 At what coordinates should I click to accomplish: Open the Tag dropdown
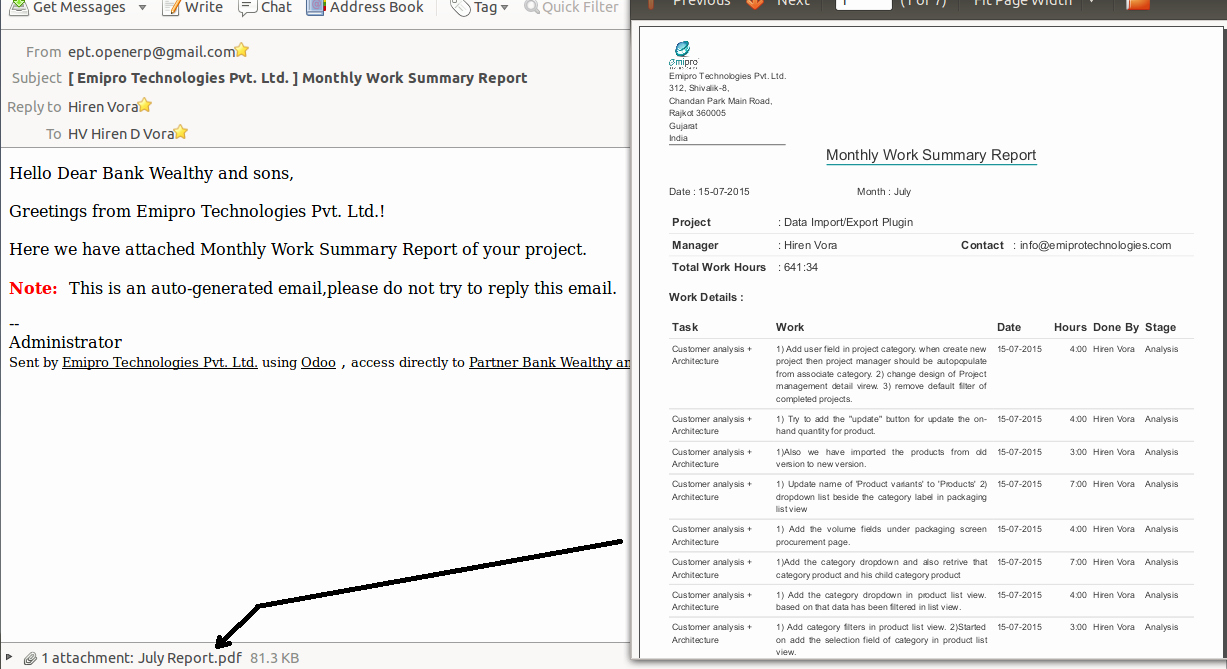(x=480, y=7)
